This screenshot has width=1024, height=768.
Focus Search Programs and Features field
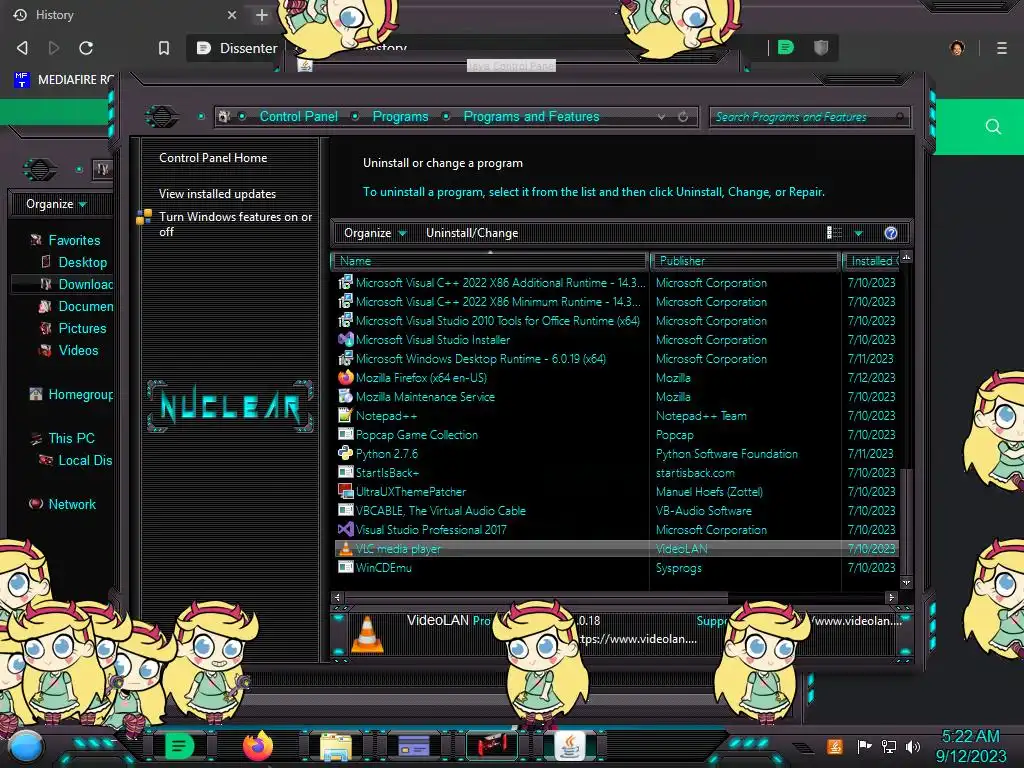[809, 117]
